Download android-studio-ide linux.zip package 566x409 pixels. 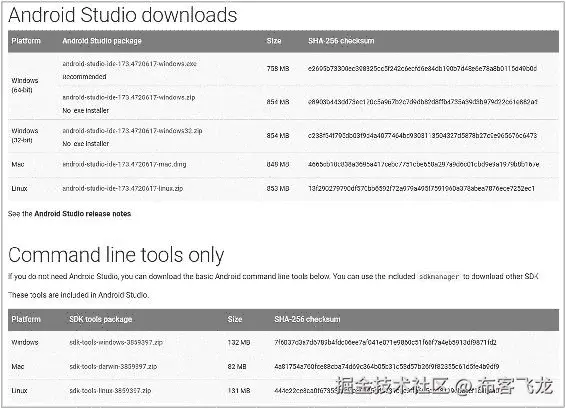[x=122, y=188]
